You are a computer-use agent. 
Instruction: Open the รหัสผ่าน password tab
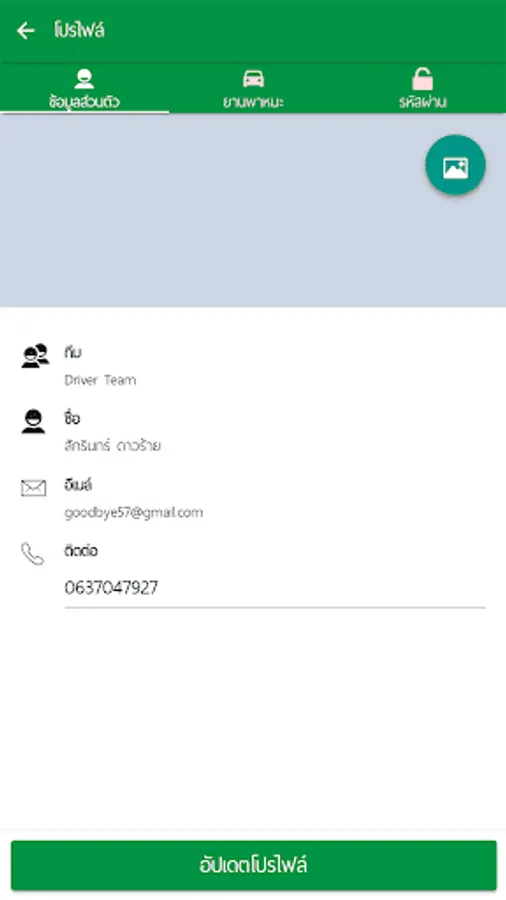(422, 88)
